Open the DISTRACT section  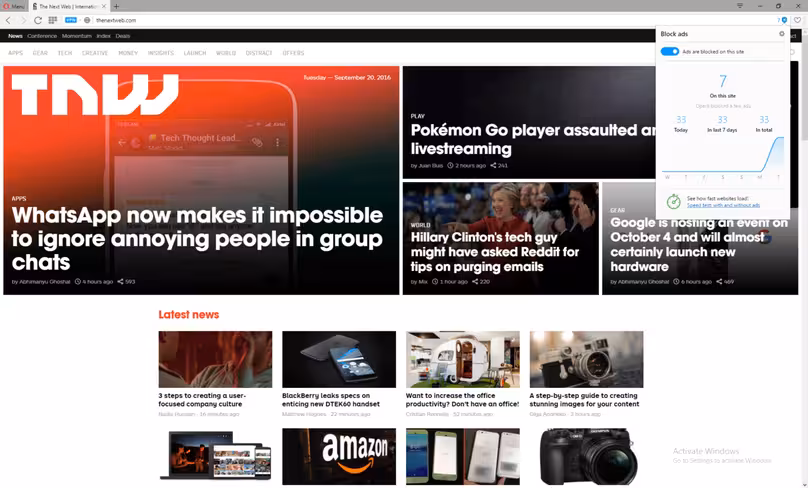click(259, 53)
